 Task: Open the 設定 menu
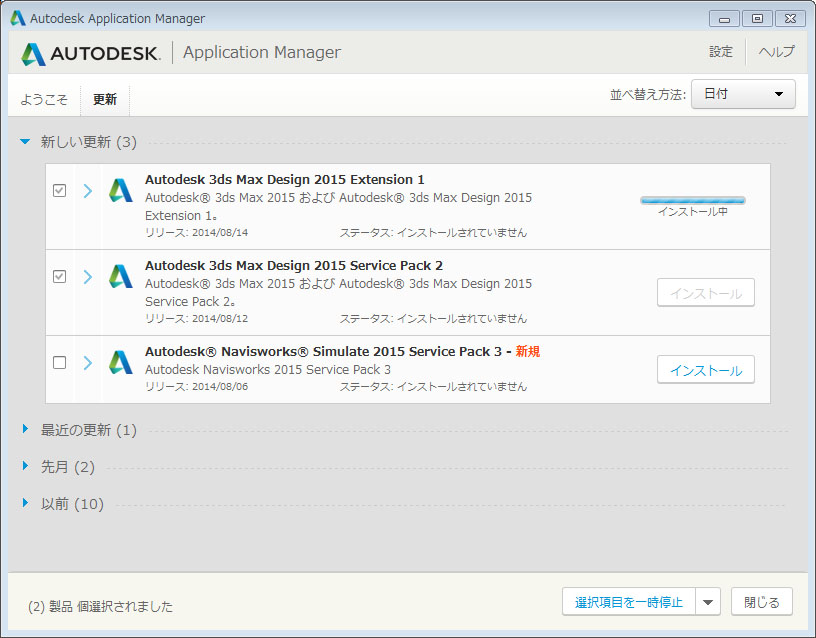click(x=721, y=52)
